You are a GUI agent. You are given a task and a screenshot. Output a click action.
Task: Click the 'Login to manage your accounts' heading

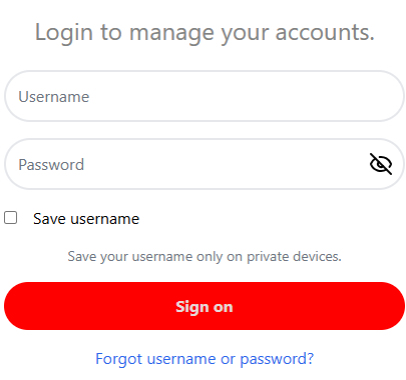[205, 33]
